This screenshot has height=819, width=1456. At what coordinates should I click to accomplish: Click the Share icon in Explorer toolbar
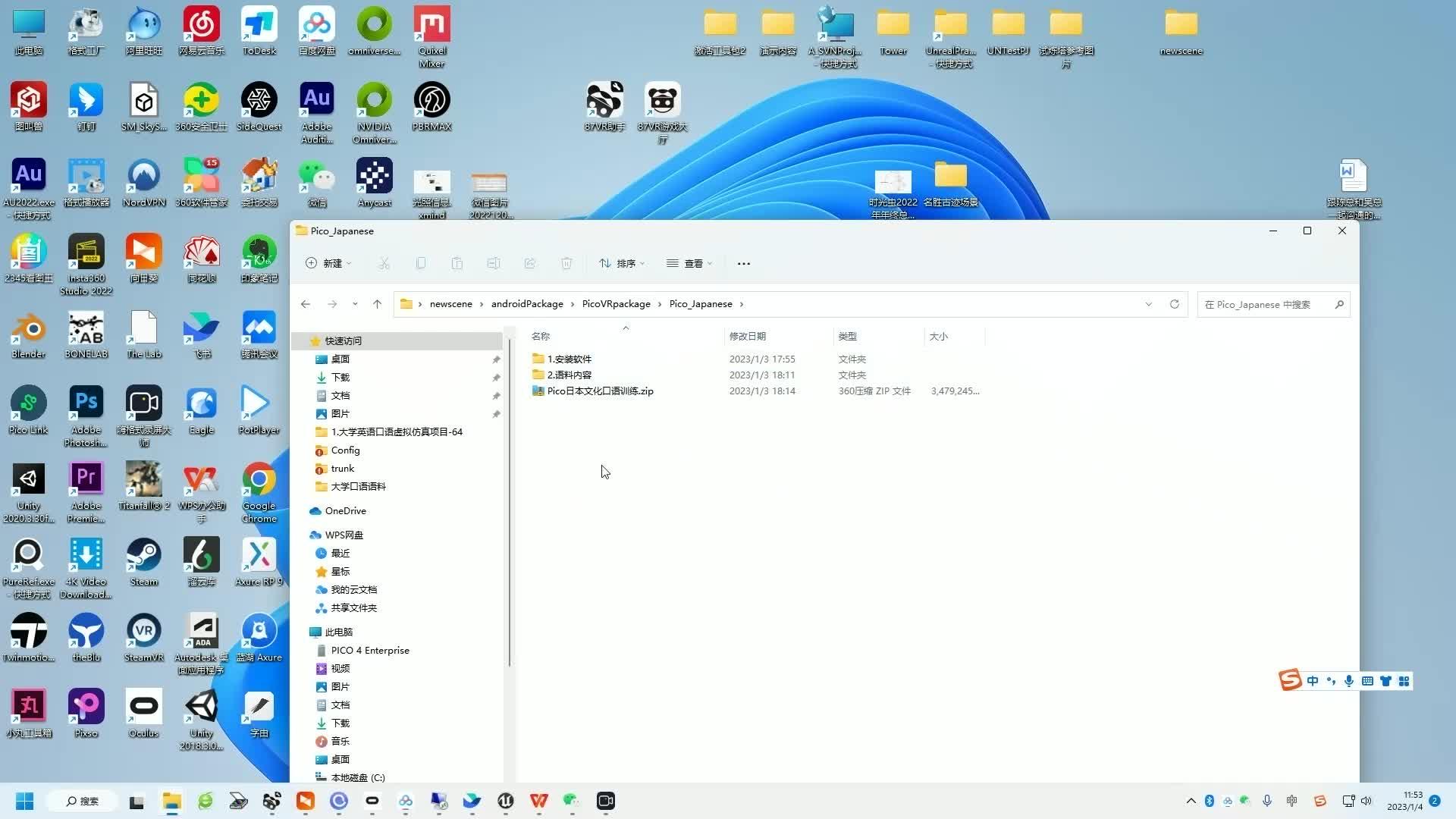pos(530,263)
